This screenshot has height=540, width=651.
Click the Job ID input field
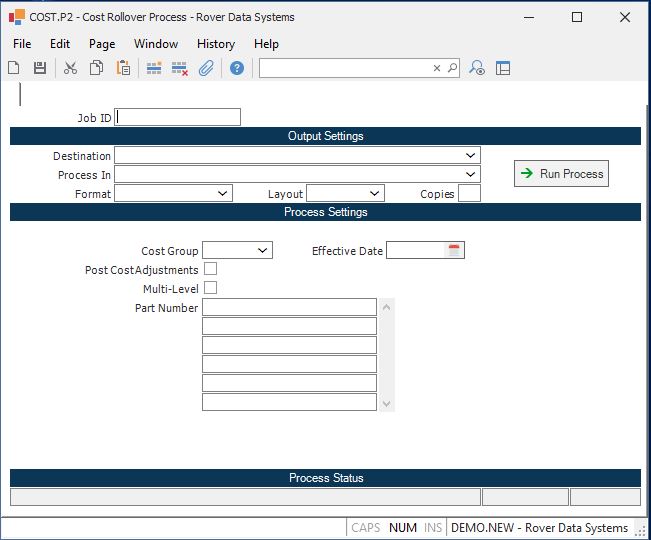click(x=179, y=118)
